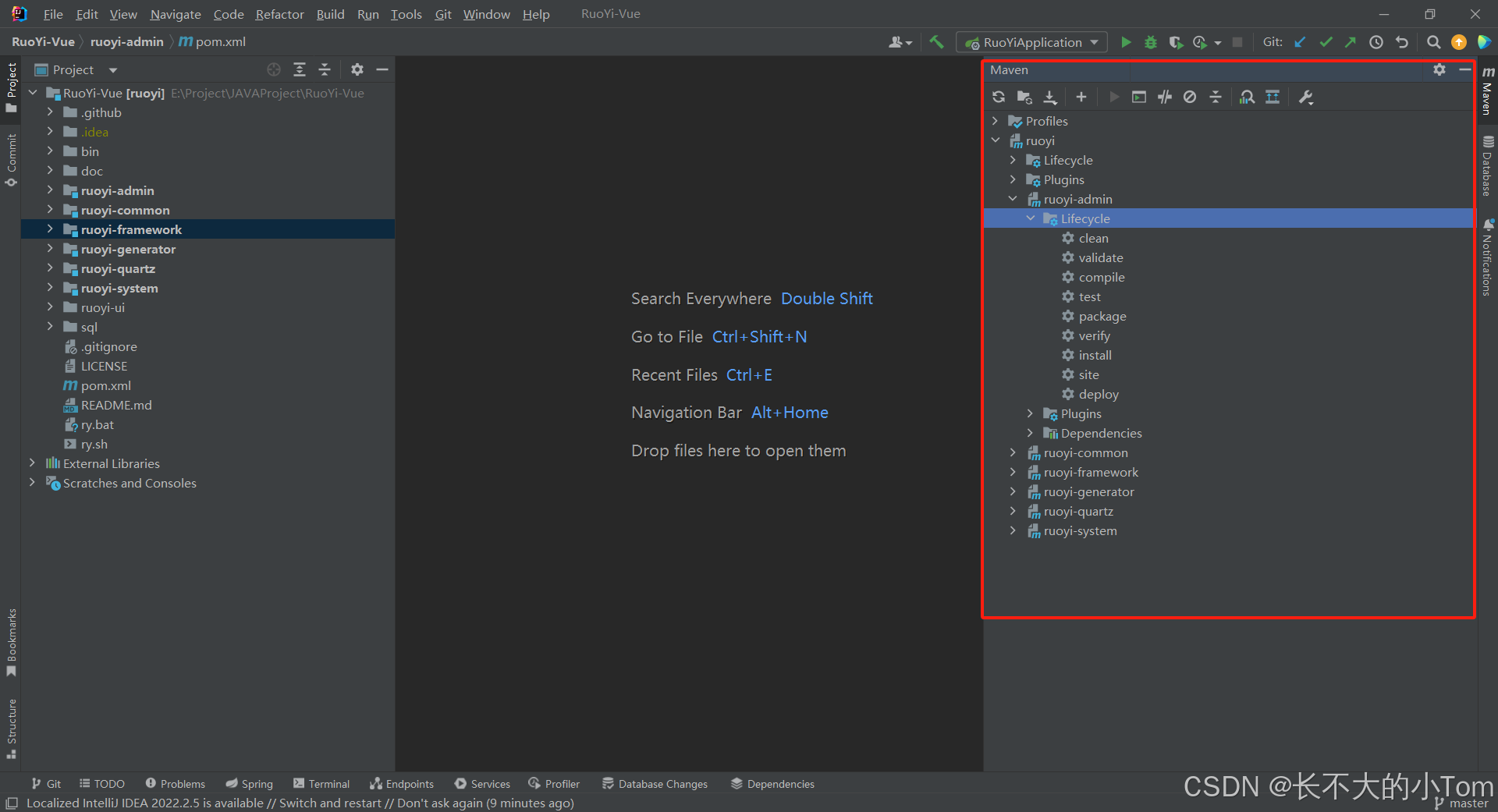Image resolution: width=1498 pixels, height=812 pixels.
Task: Select opened file in Project tree
Action: 274,69
